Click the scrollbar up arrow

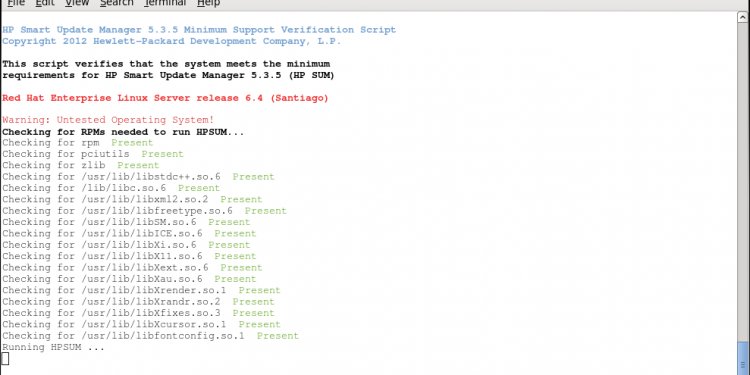pos(743,17)
